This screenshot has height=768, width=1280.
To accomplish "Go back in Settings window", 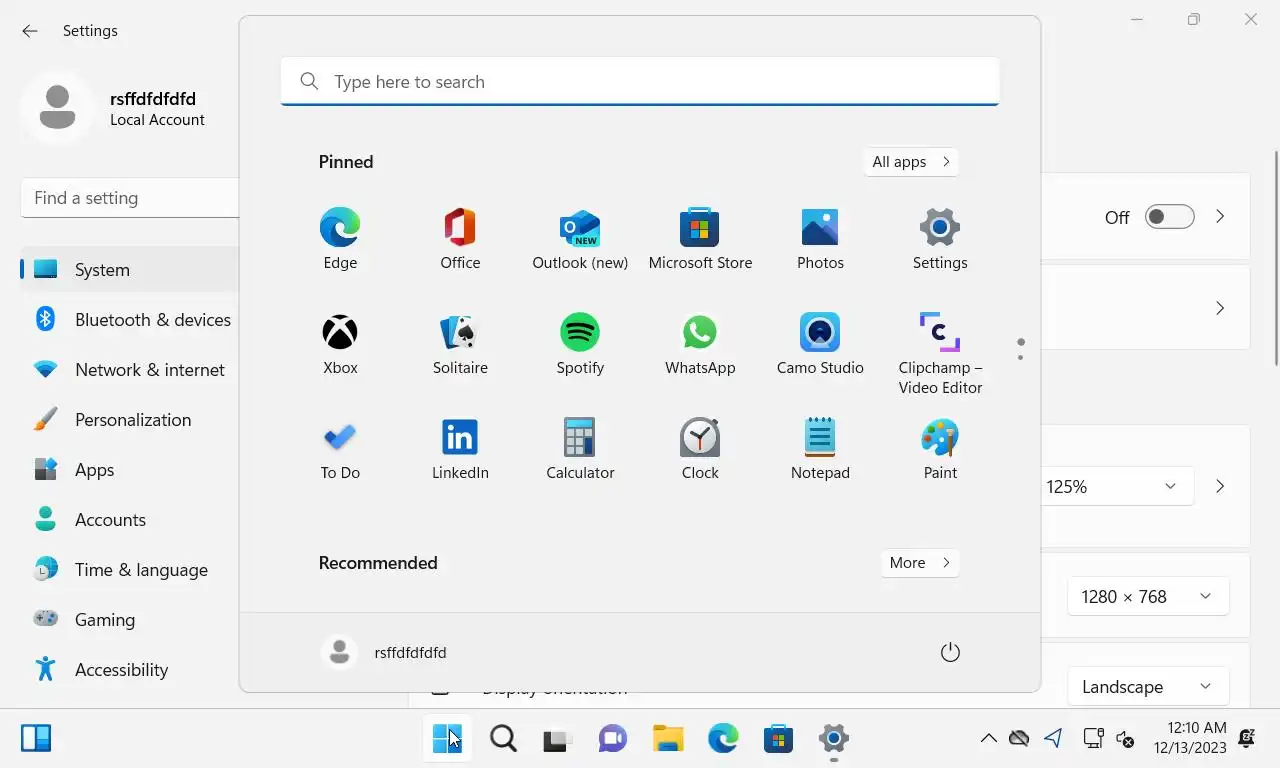I will coord(30,31).
